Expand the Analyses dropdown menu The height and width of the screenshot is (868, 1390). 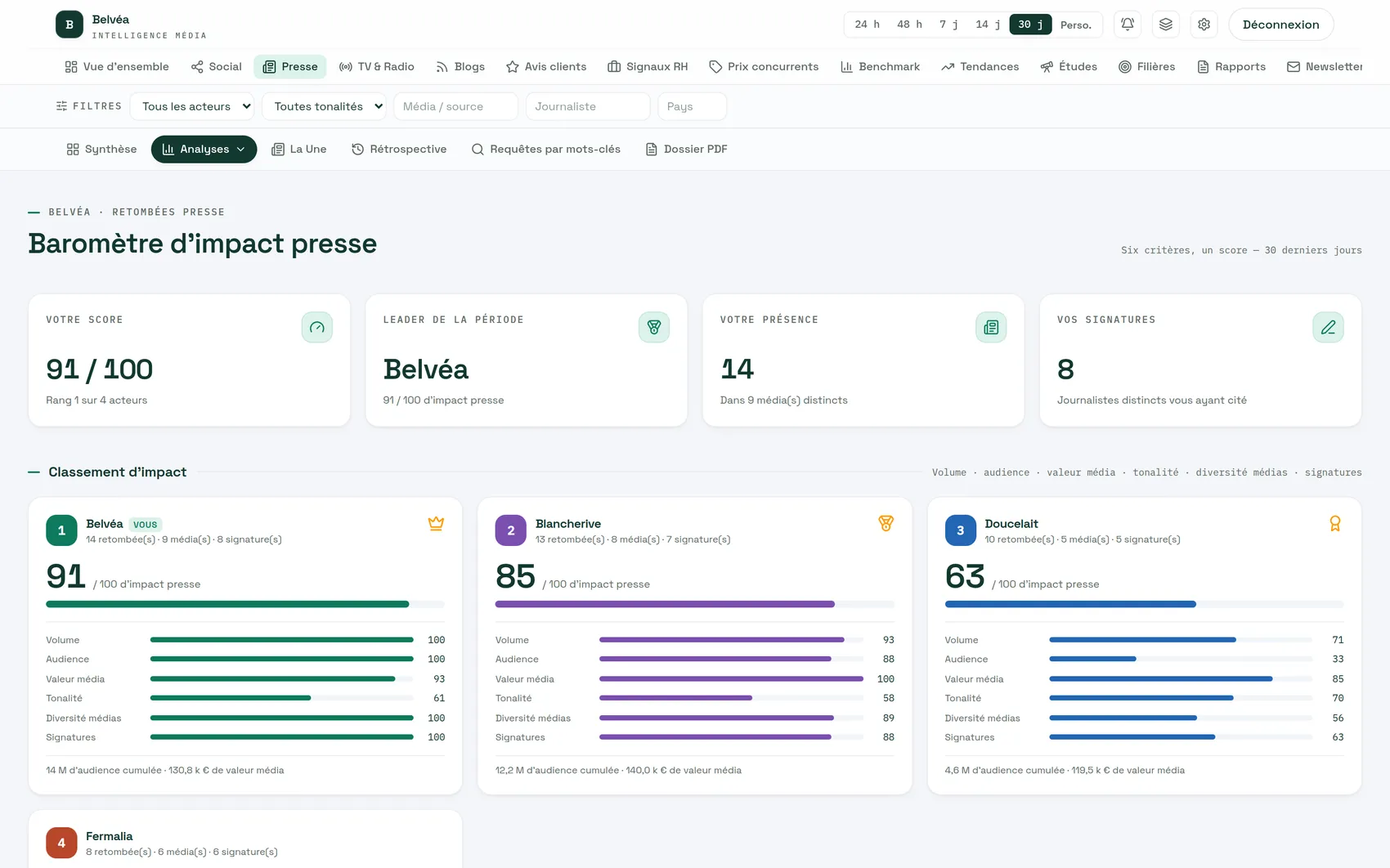(204, 149)
